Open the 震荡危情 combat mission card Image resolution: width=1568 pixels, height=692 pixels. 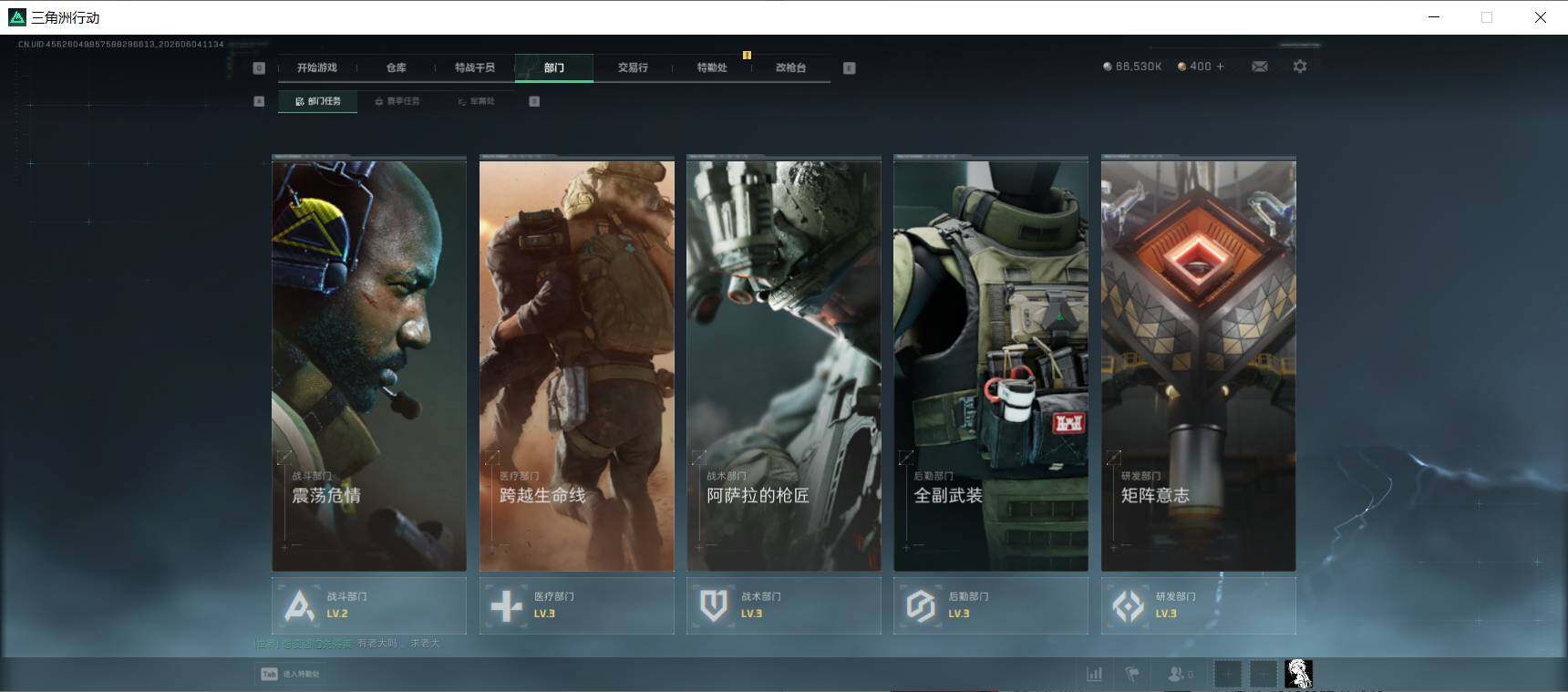point(369,365)
